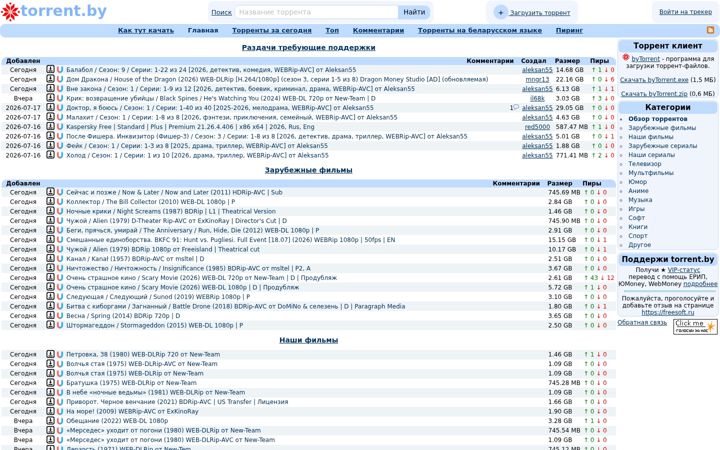Open Наши фильмы section heading
This screenshot has width=720, height=450.
pos(309,340)
